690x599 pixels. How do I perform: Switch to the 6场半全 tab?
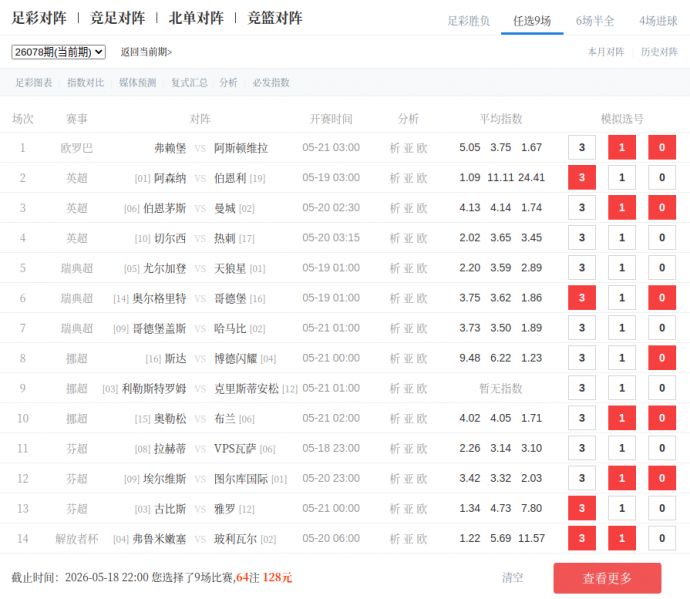595,21
